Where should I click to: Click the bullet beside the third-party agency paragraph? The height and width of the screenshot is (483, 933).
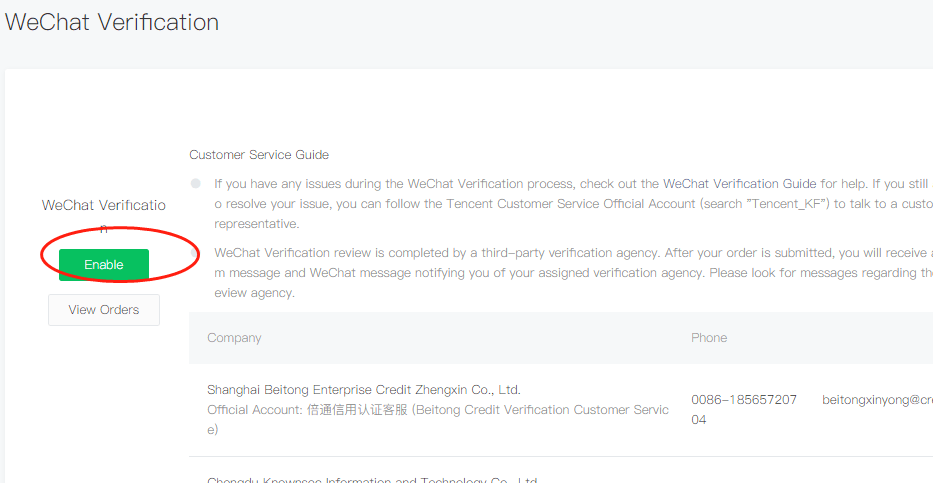pyautogui.click(x=195, y=253)
